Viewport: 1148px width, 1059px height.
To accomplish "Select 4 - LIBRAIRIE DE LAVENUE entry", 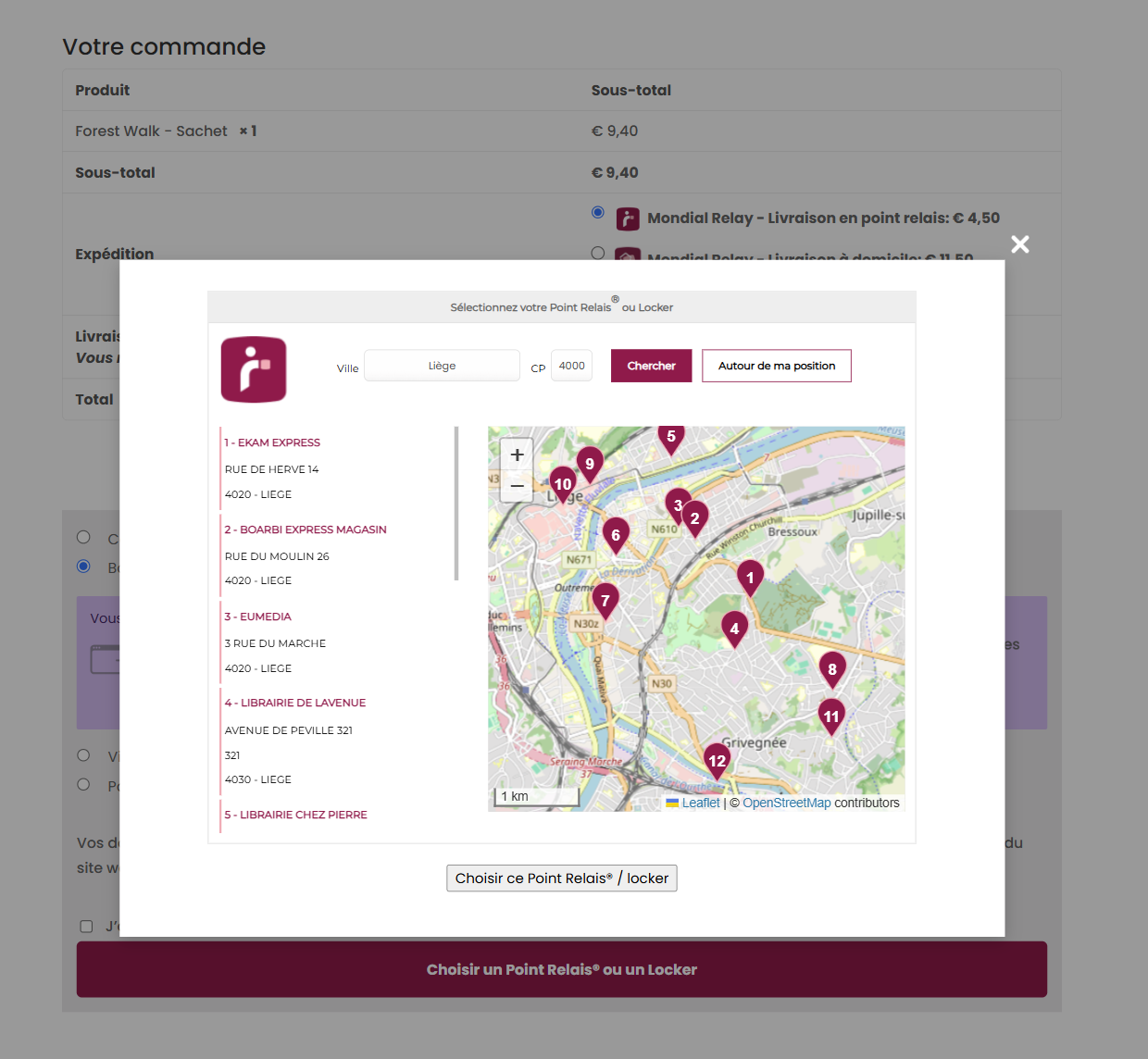I will coord(295,703).
